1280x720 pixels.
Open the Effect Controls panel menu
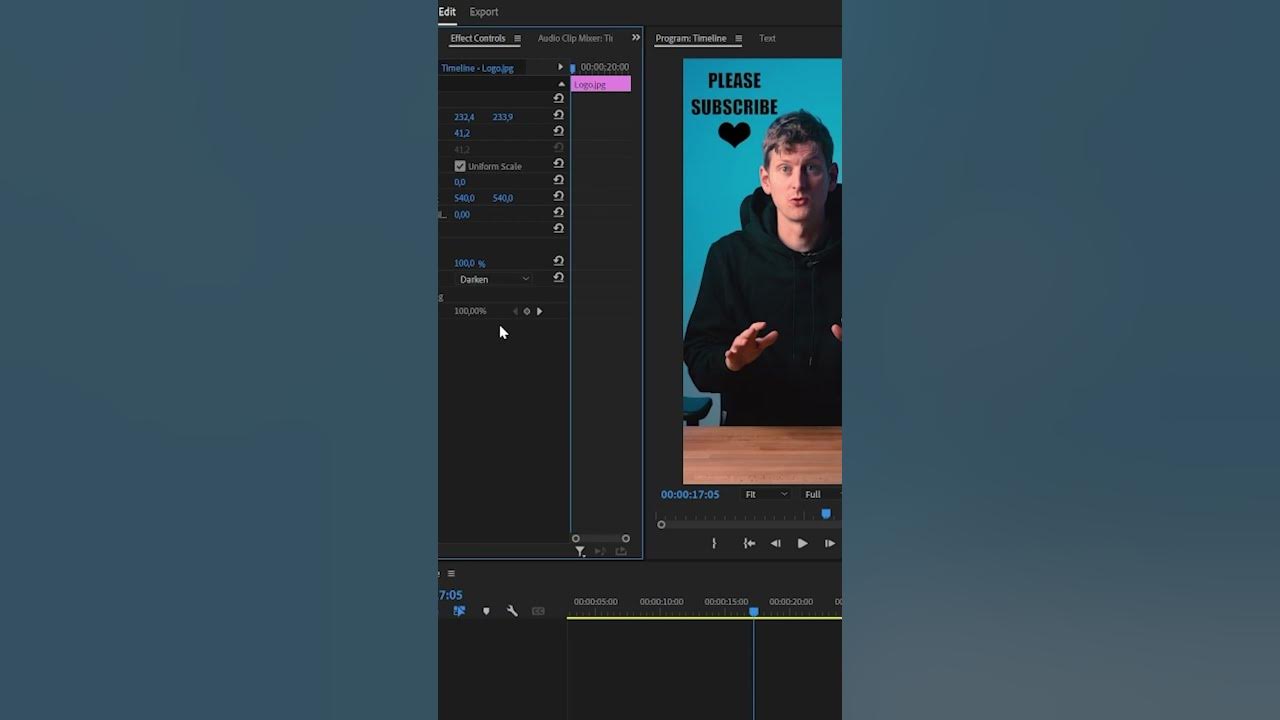click(517, 39)
